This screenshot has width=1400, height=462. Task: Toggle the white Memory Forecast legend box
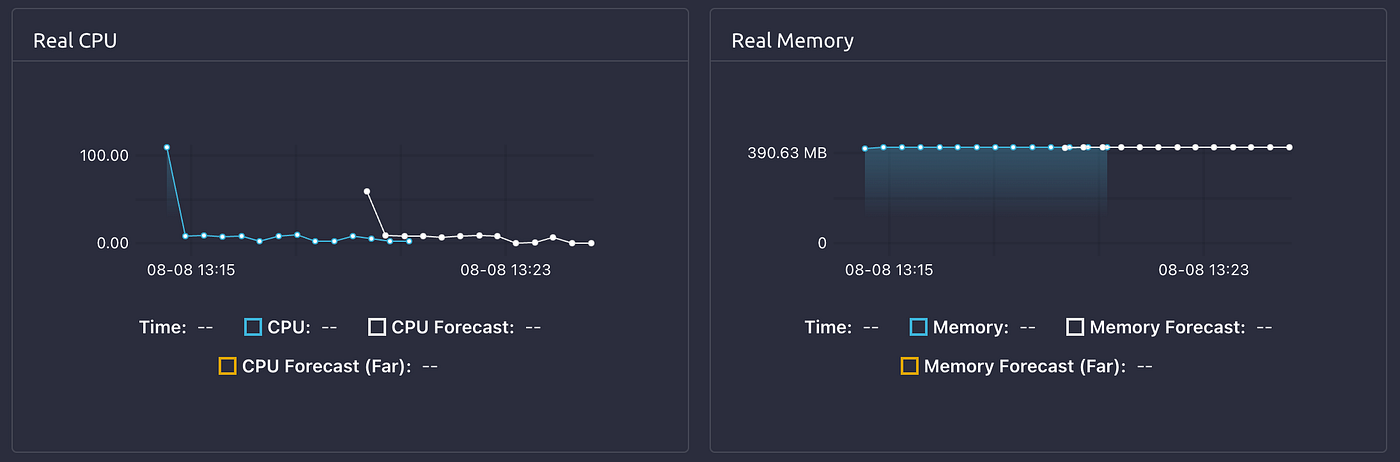pos(1075,327)
